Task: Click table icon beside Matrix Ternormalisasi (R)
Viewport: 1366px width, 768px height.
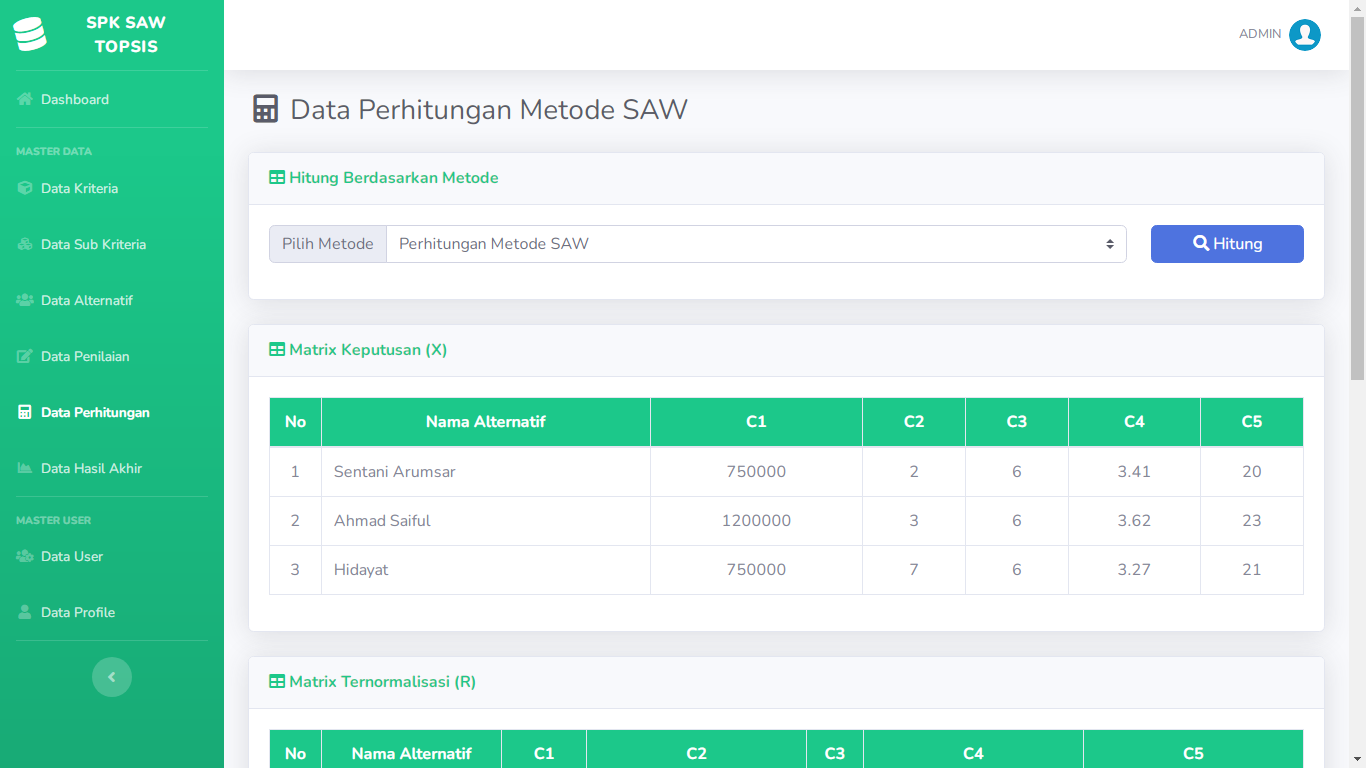Action: [277, 682]
